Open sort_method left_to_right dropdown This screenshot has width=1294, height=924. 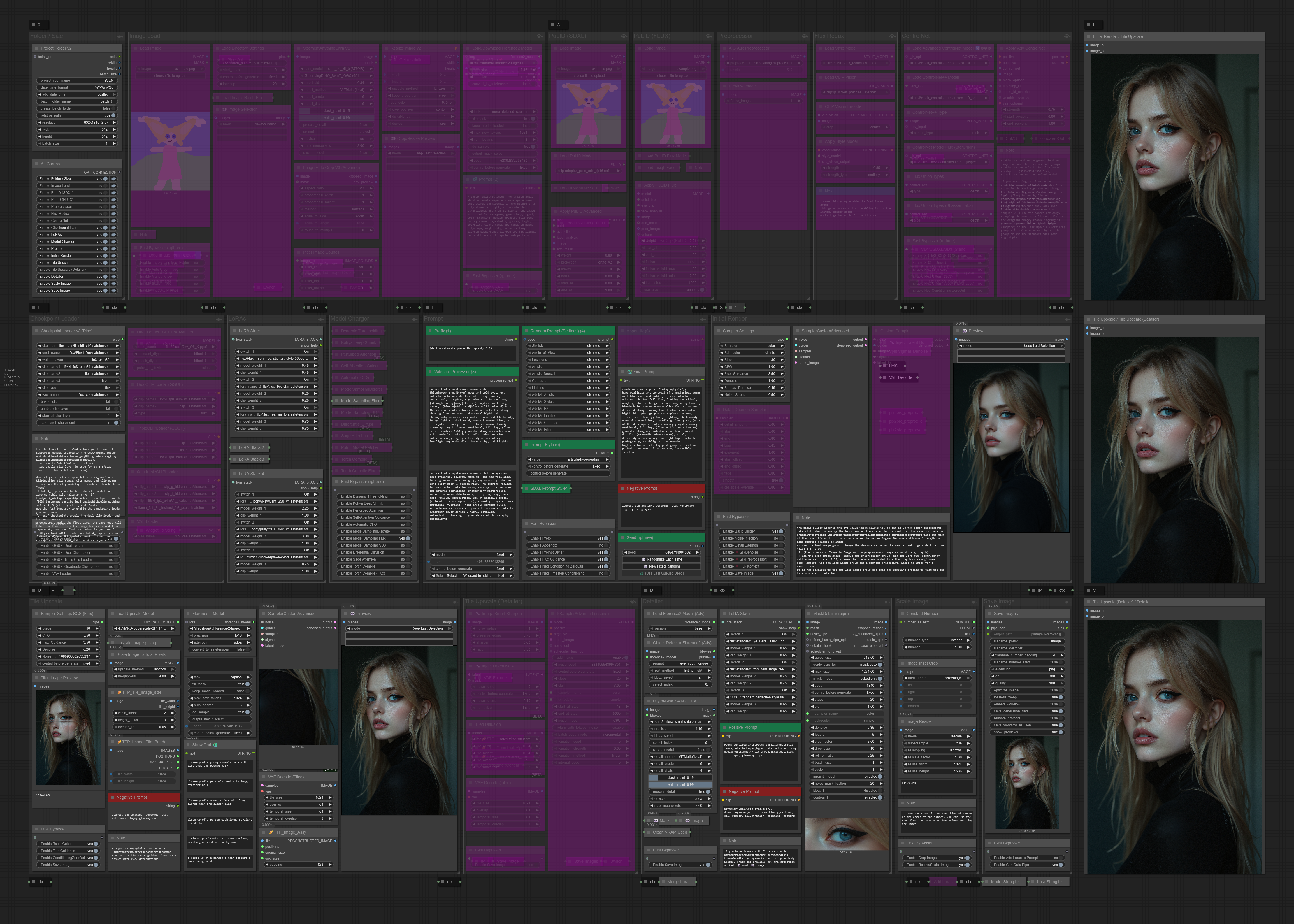tap(680, 670)
